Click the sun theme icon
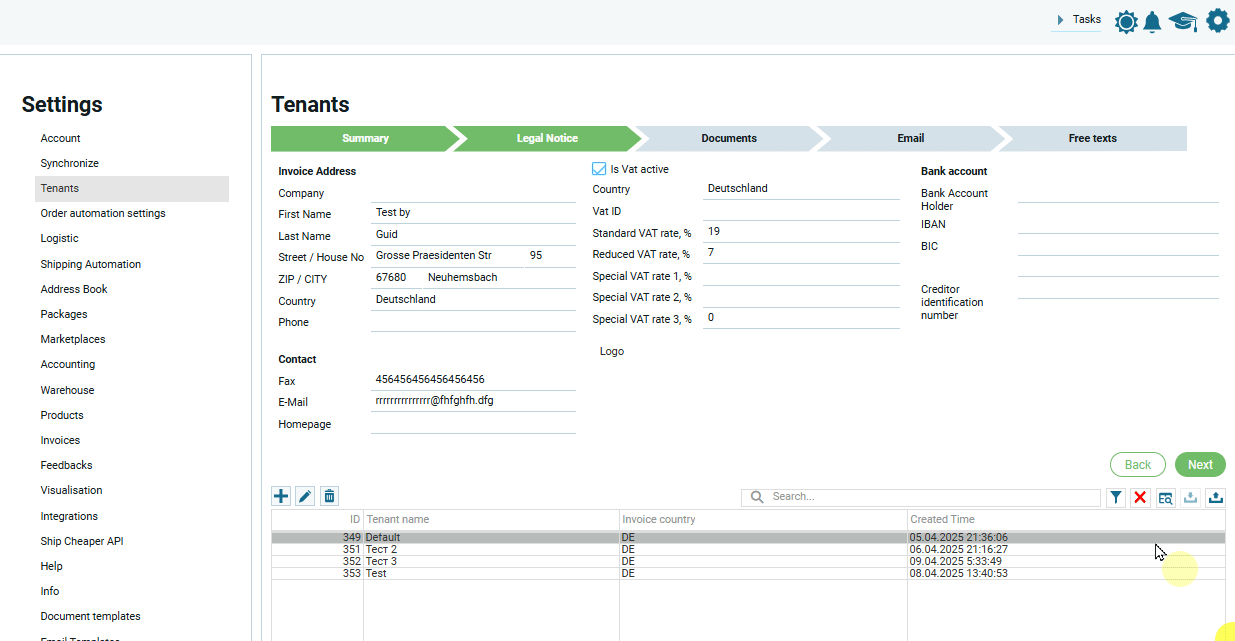Viewport: 1235px width, 641px height. [x=1126, y=21]
